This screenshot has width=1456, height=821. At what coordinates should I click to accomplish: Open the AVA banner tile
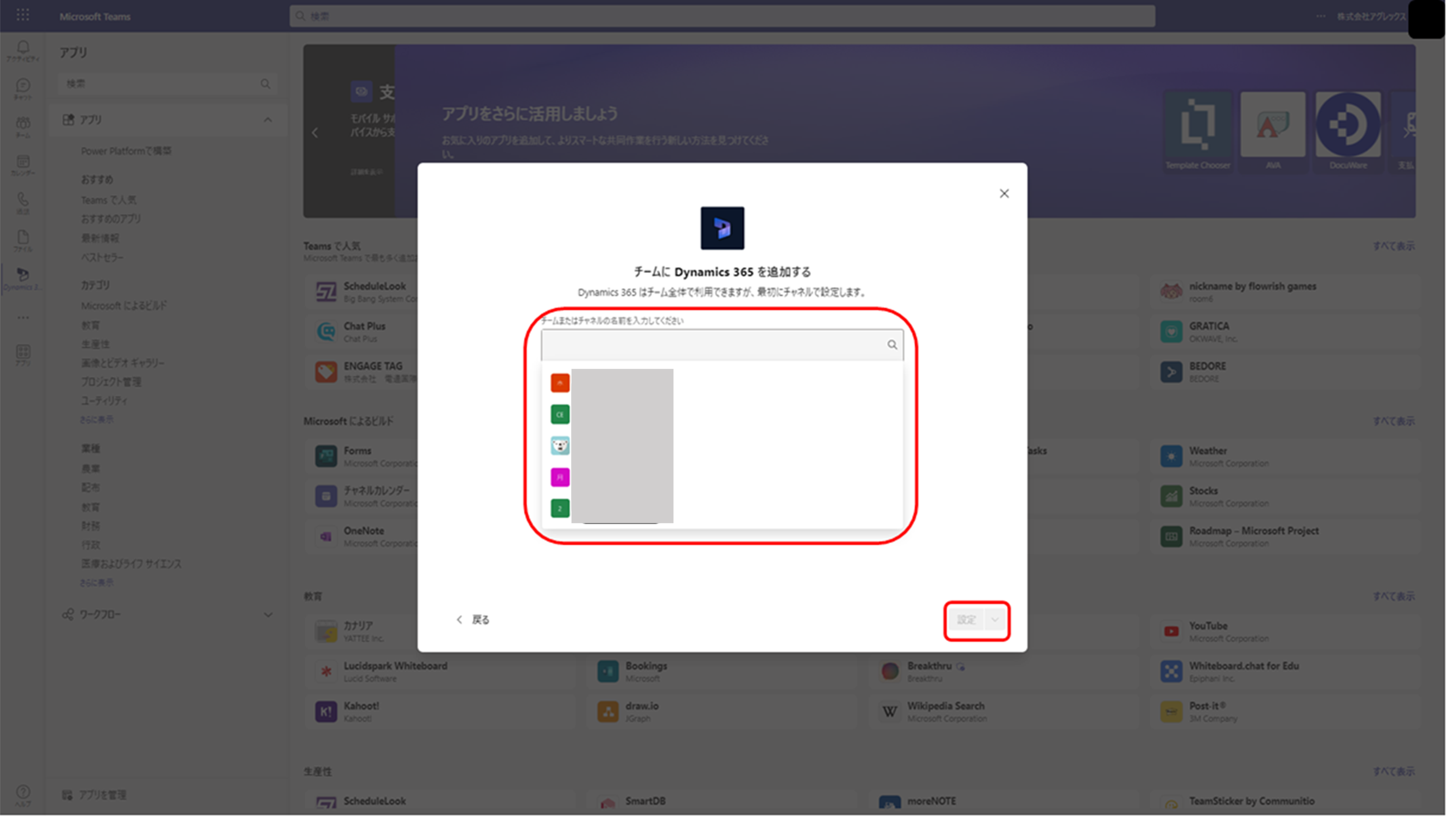tap(1273, 132)
